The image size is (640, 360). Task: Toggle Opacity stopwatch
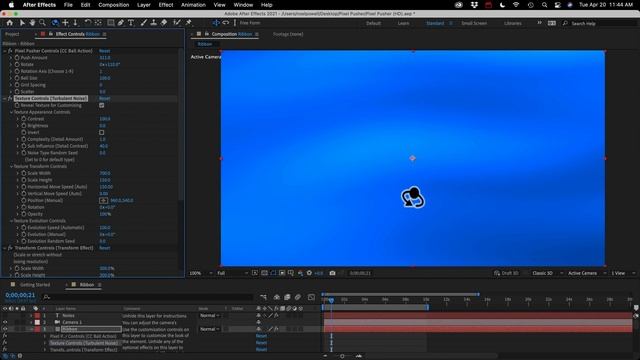(x=24, y=214)
